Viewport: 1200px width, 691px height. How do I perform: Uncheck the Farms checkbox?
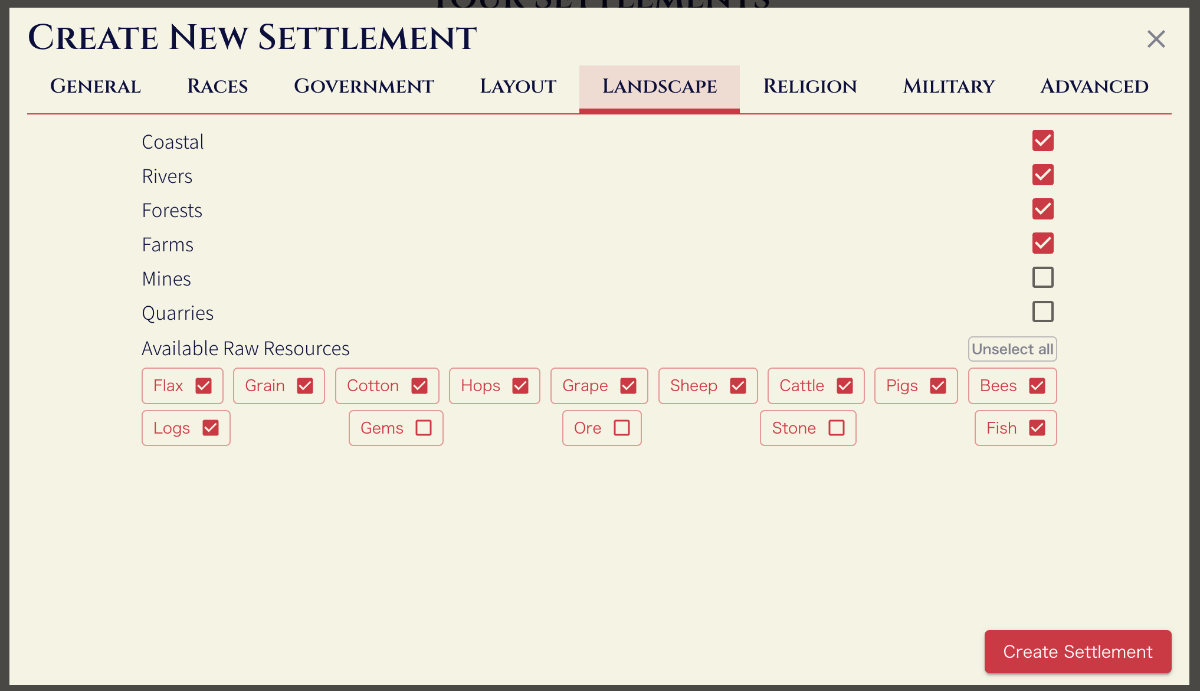pyautogui.click(x=1043, y=243)
